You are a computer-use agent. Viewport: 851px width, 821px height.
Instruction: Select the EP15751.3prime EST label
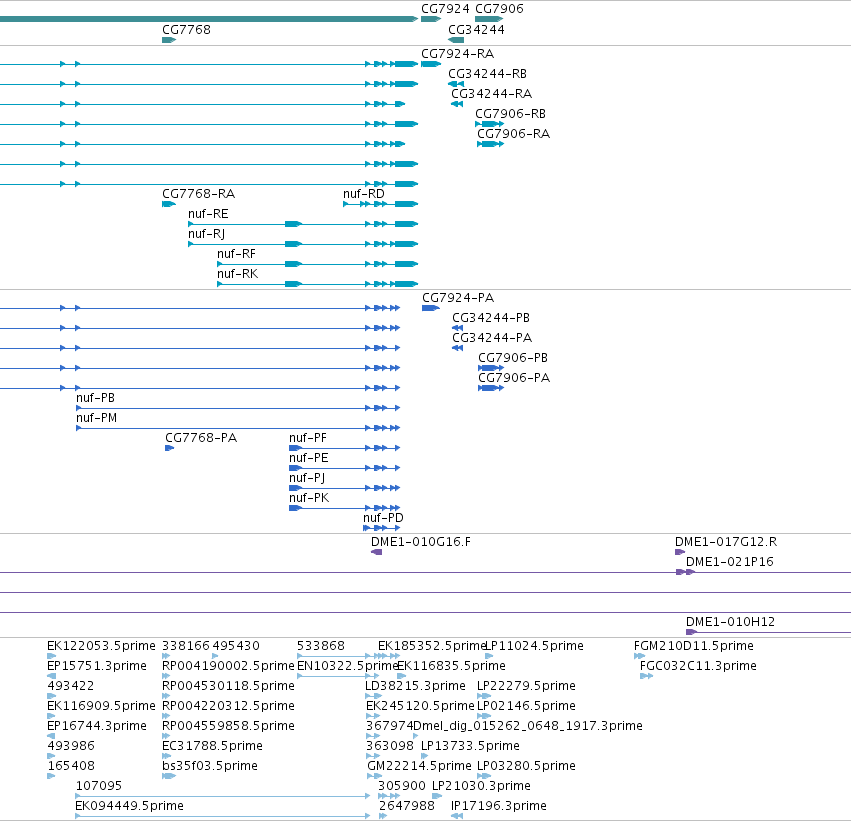[x=97, y=666]
